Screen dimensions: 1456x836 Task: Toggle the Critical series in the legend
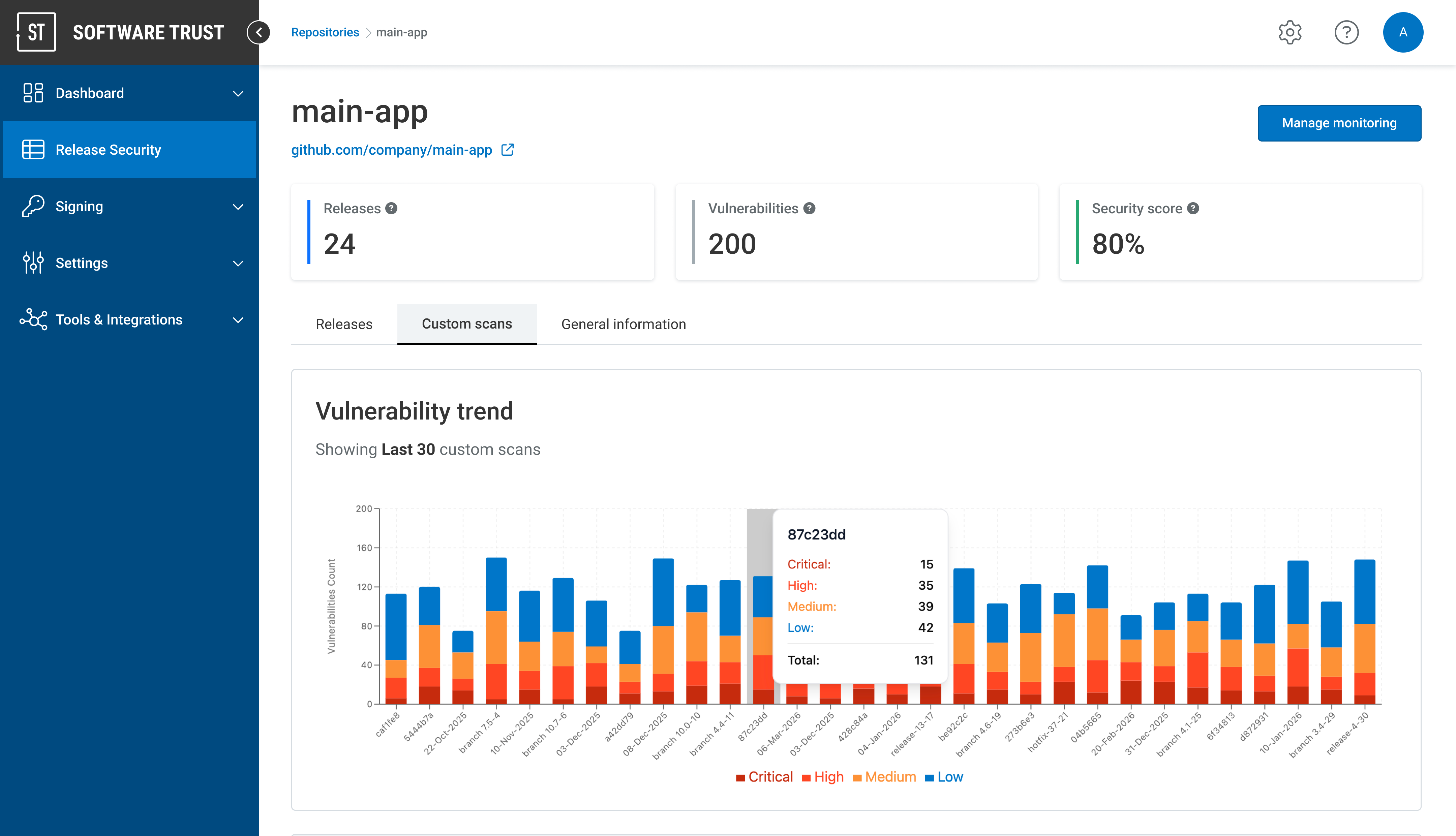[x=764, y=777]
